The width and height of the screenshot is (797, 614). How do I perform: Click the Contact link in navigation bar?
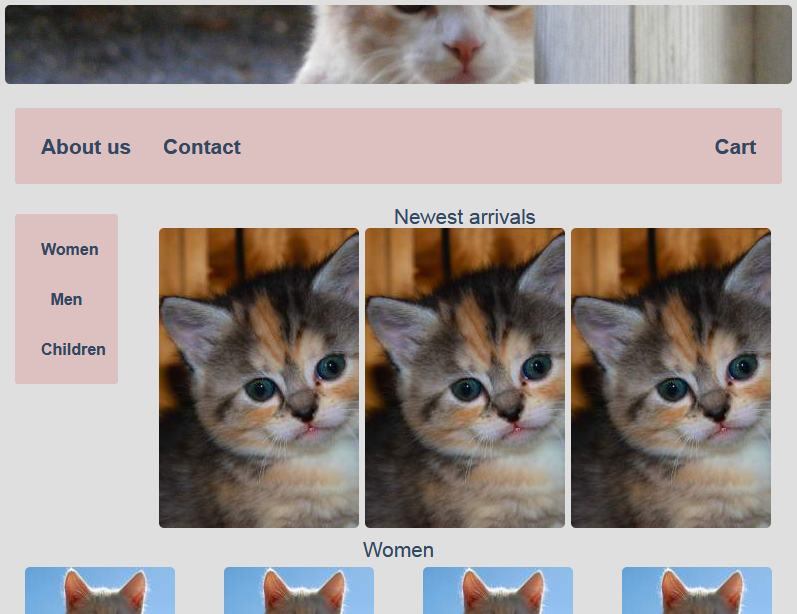[202, 147]
